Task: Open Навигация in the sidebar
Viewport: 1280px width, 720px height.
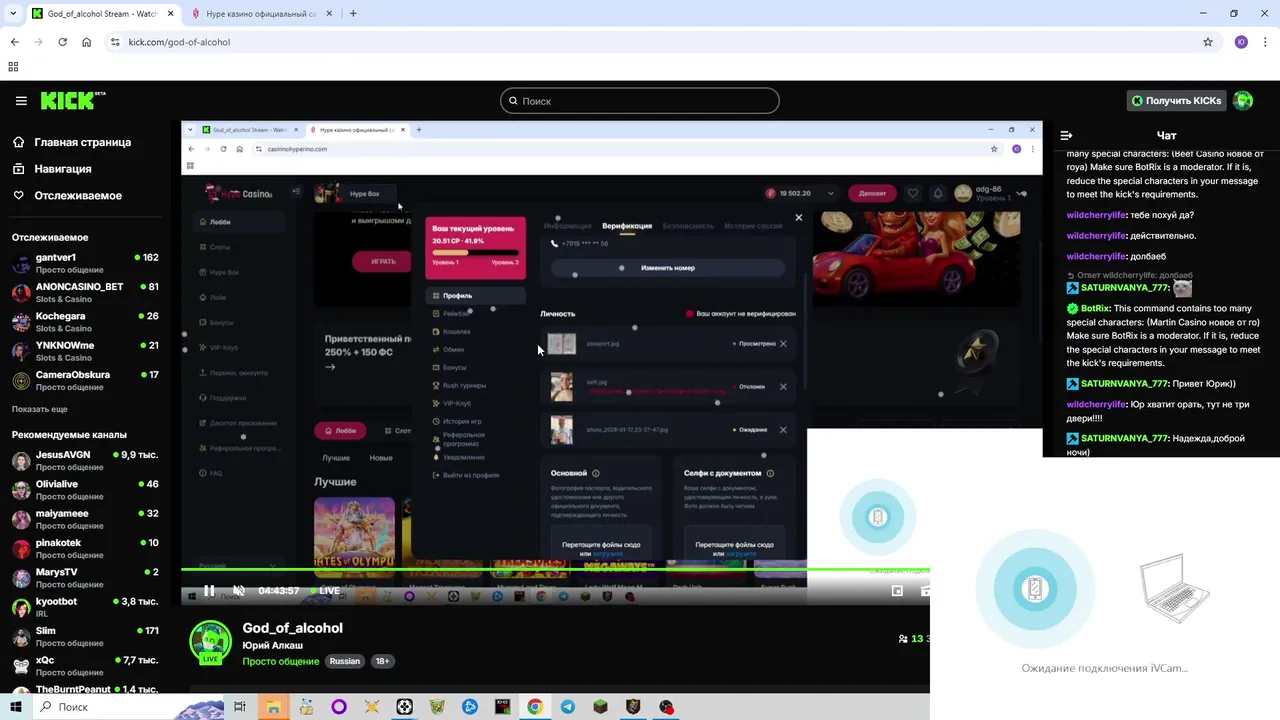Action: tap(62, 169)
